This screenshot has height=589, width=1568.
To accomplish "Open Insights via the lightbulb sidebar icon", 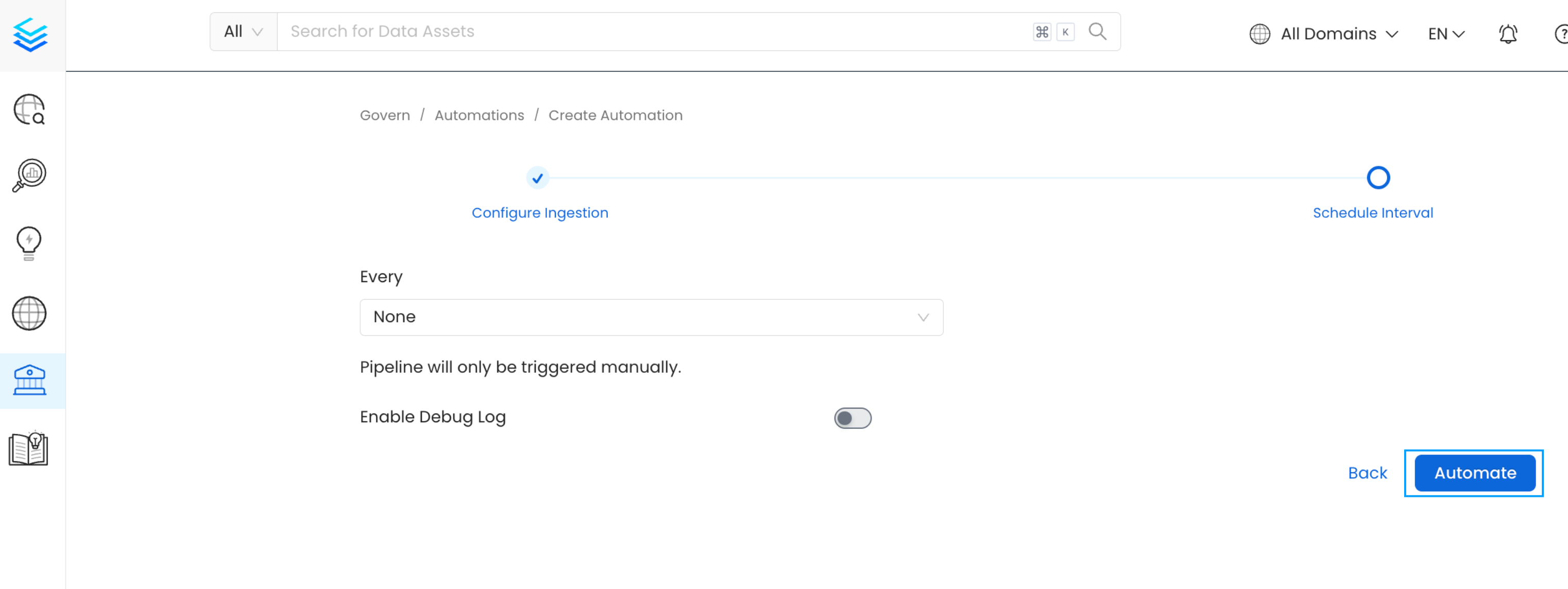I will [29, 243].
